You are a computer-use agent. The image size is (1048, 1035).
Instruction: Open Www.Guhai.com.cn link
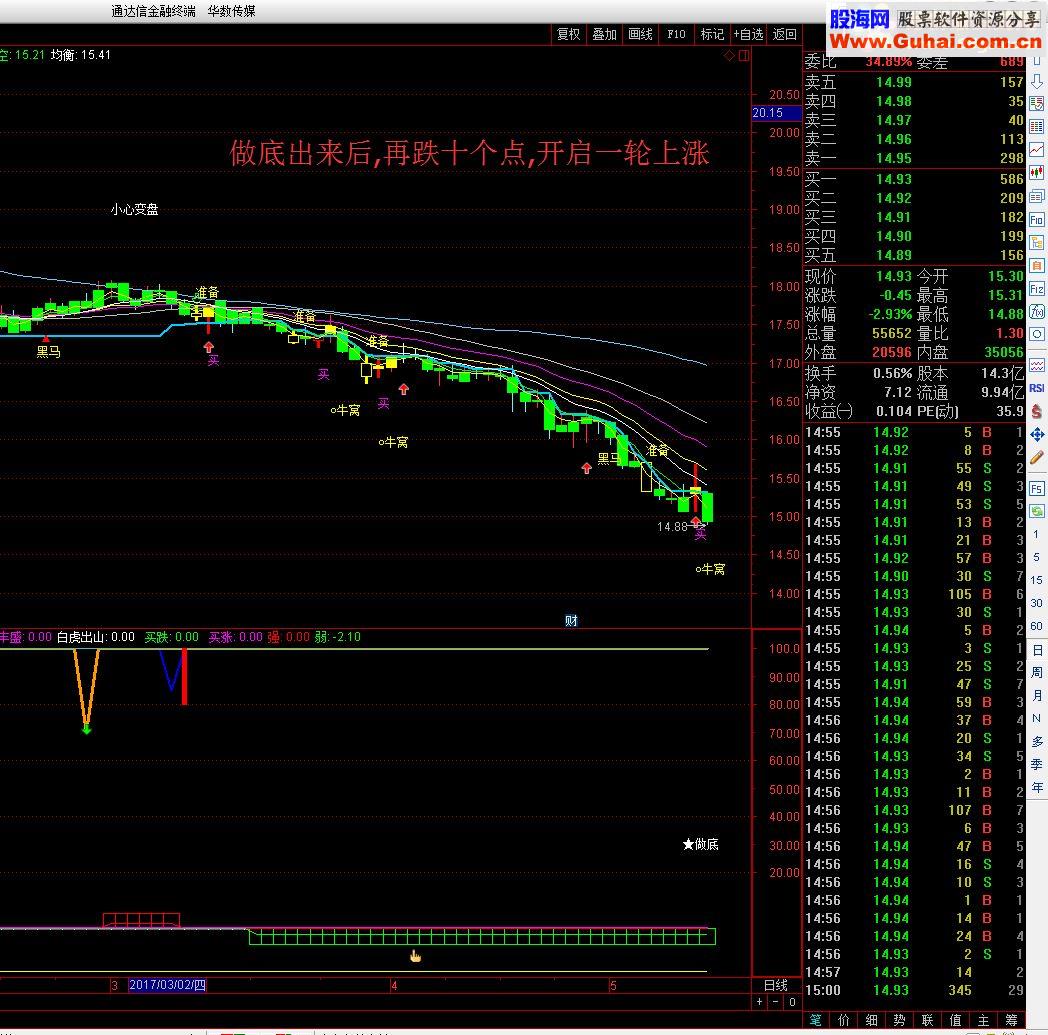[x=935, y=41]
